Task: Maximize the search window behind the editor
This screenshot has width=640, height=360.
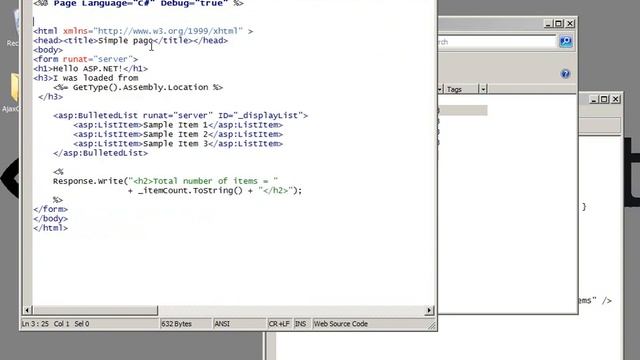Action: (x=559, y=24)
